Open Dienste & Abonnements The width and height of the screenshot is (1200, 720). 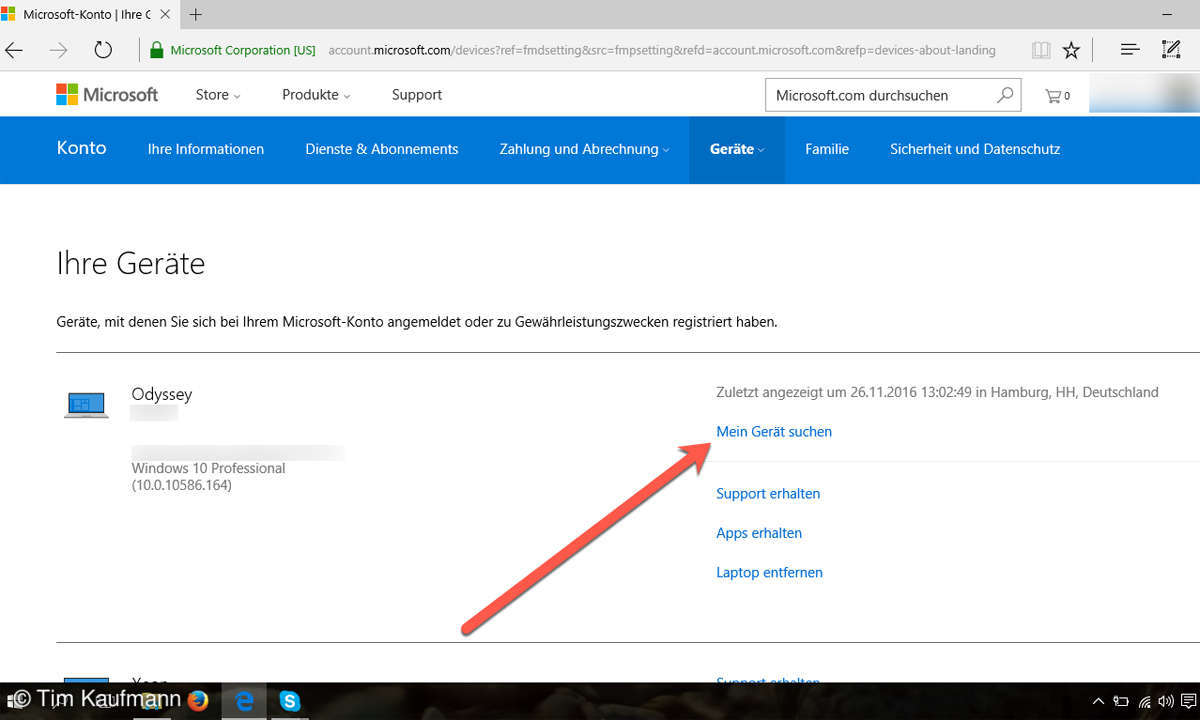382,149
